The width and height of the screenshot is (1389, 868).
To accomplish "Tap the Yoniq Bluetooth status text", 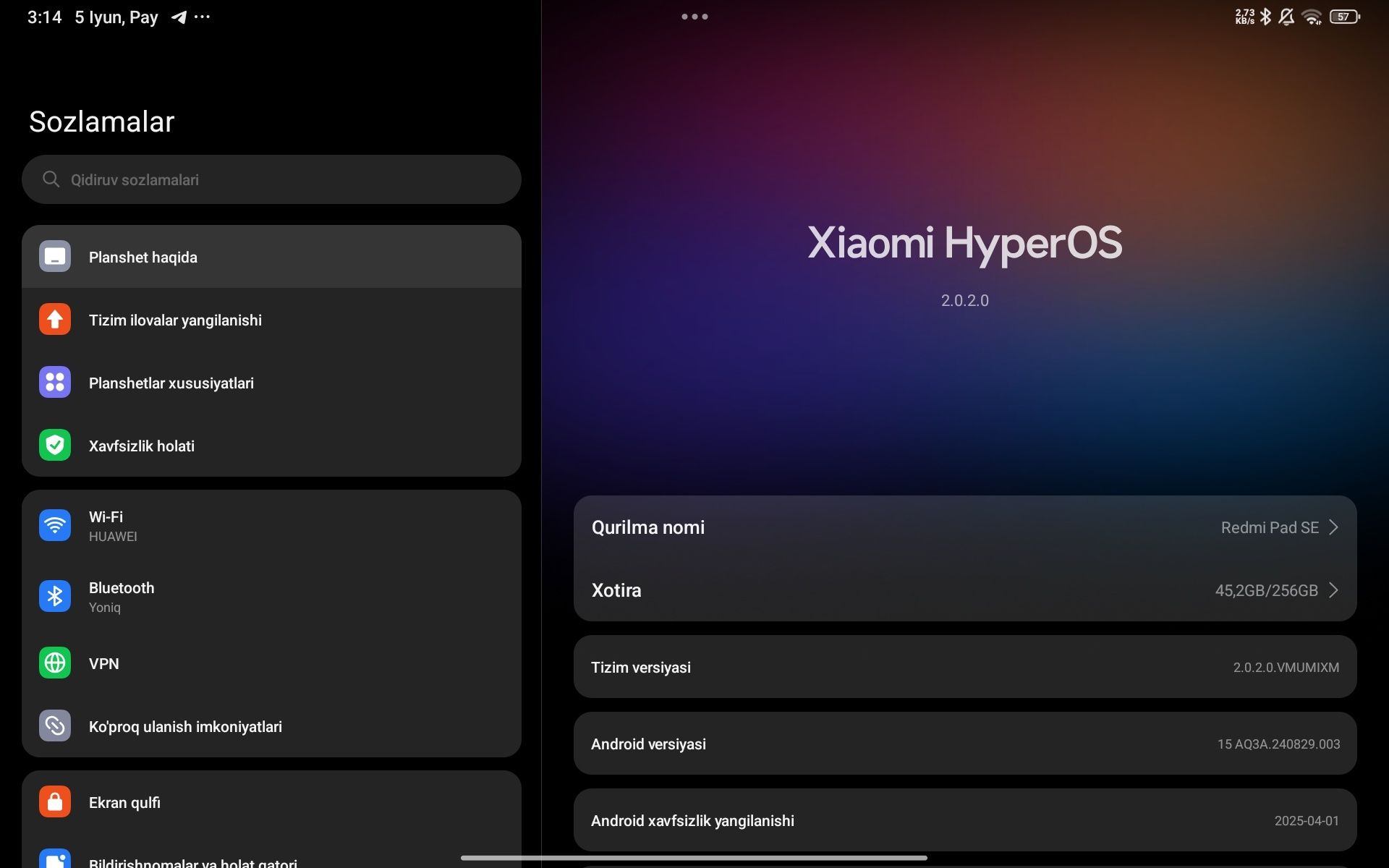I will (105, 608).
